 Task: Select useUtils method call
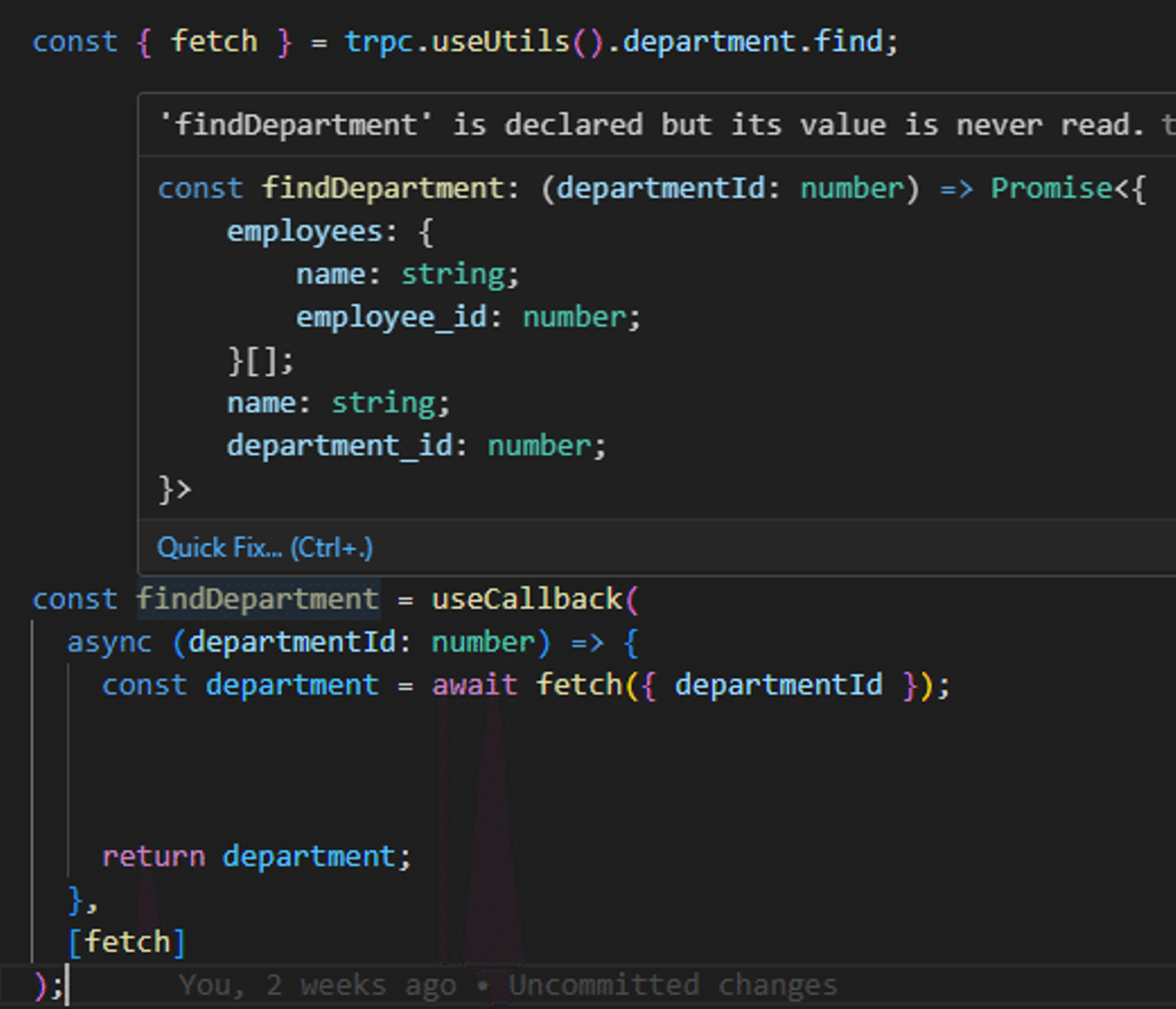501,42
